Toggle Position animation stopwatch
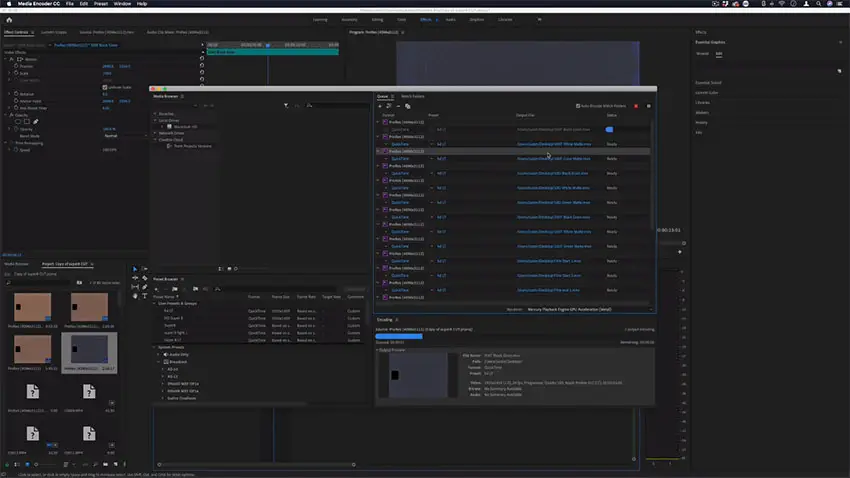The width and height of the screenshot is (850, 478). coord(16,66)
